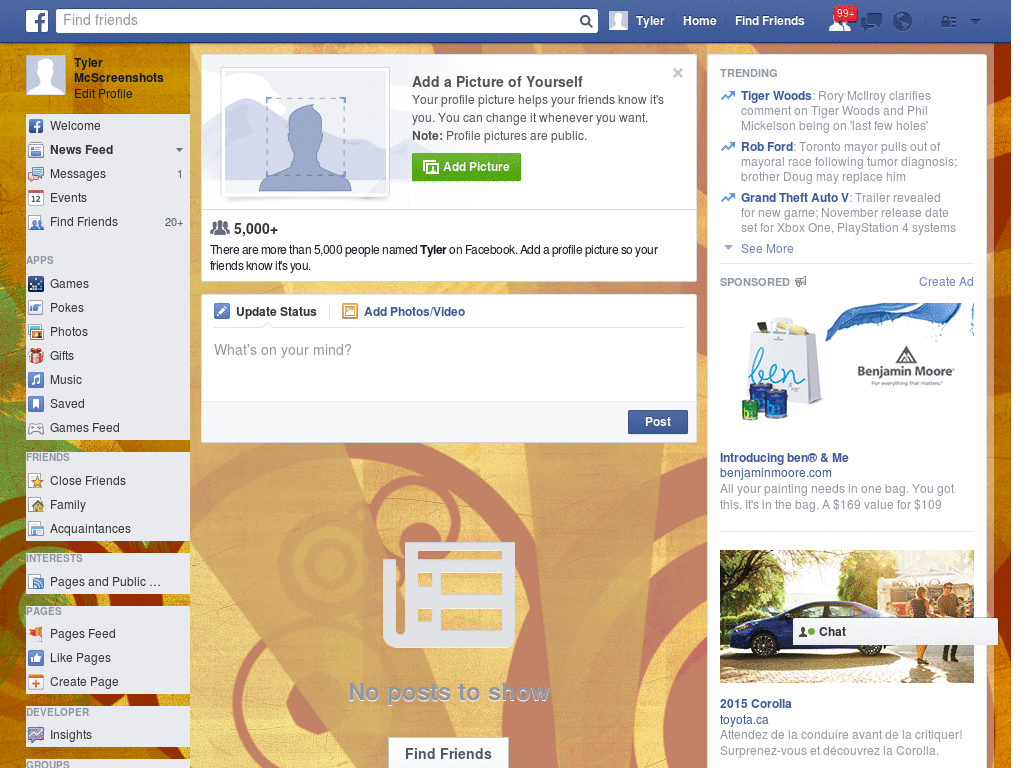The width and height of the screenshot is (1024, 768).
Task: Open Rob Ford trending topic
Action: point(767,147)
